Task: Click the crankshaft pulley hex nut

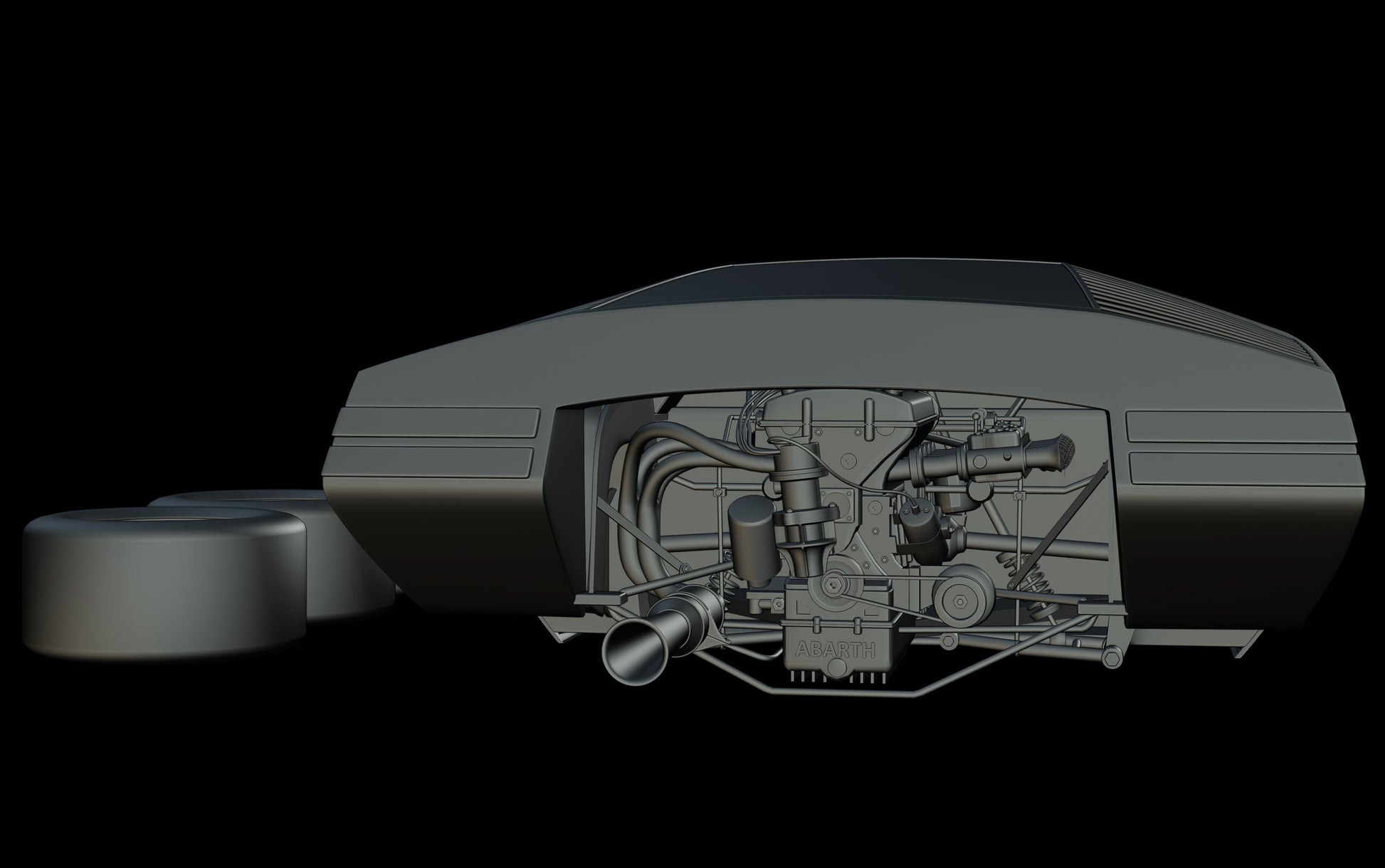Action: (832, 585)
